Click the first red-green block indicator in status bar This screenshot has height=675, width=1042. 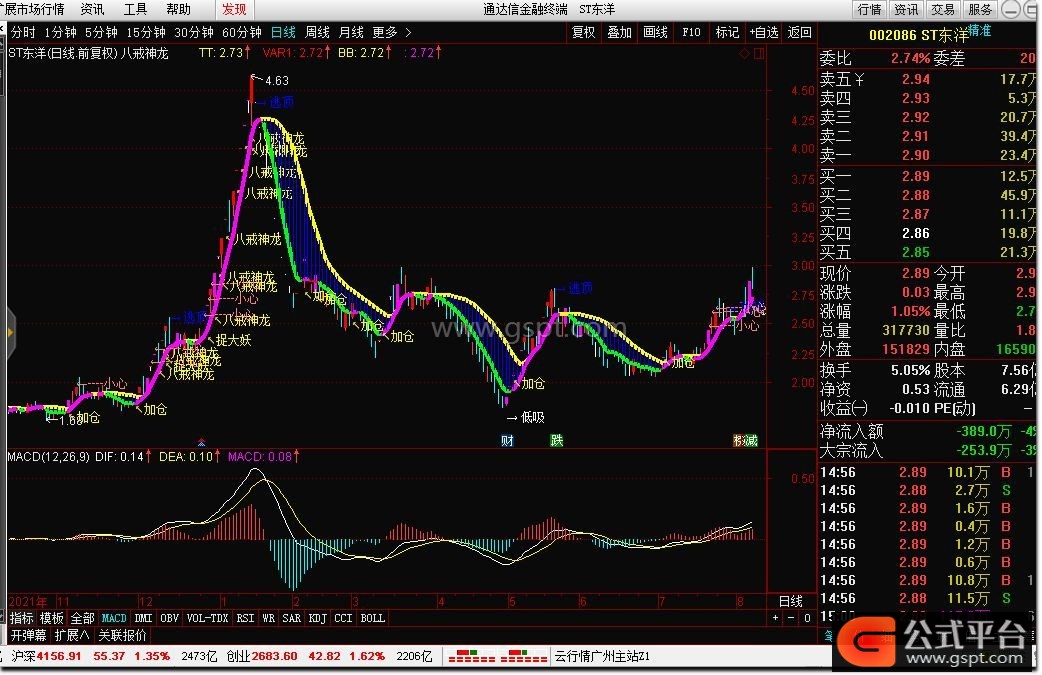(472, 656)
